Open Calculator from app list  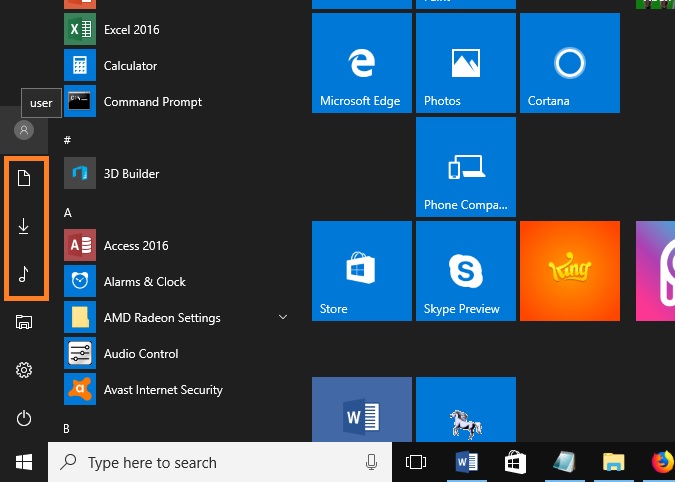[176, 65]
